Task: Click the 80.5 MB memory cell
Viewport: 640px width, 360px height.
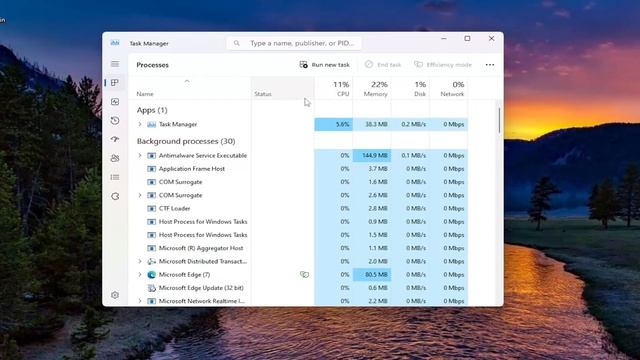Action: pos(372,275)
